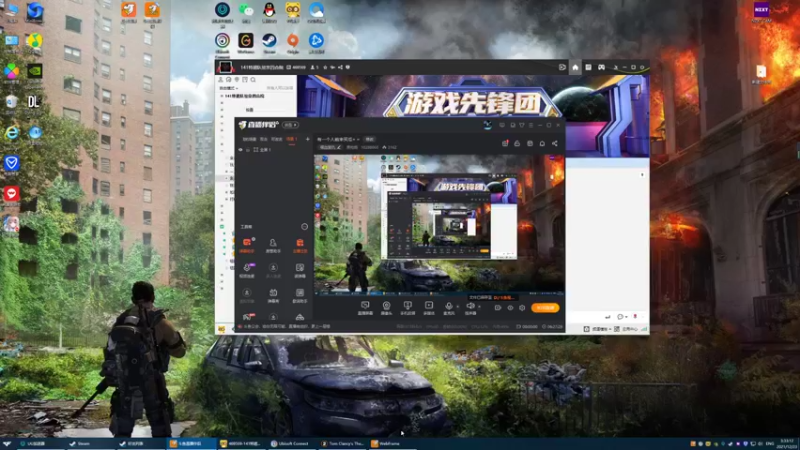This screenshot has width=800, height=450.
Task: Toggle the preview eye icon near start button
Action: coord(510,308)
